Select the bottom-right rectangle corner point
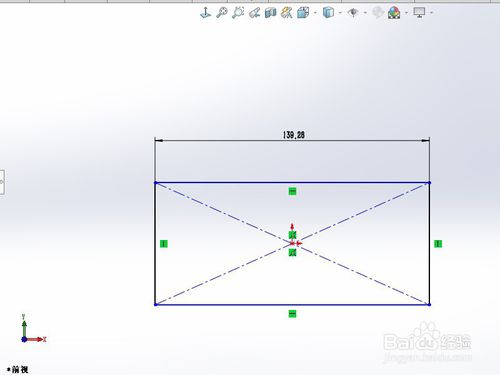The height and width of the screenshot is (375, 500). [429, 304]
